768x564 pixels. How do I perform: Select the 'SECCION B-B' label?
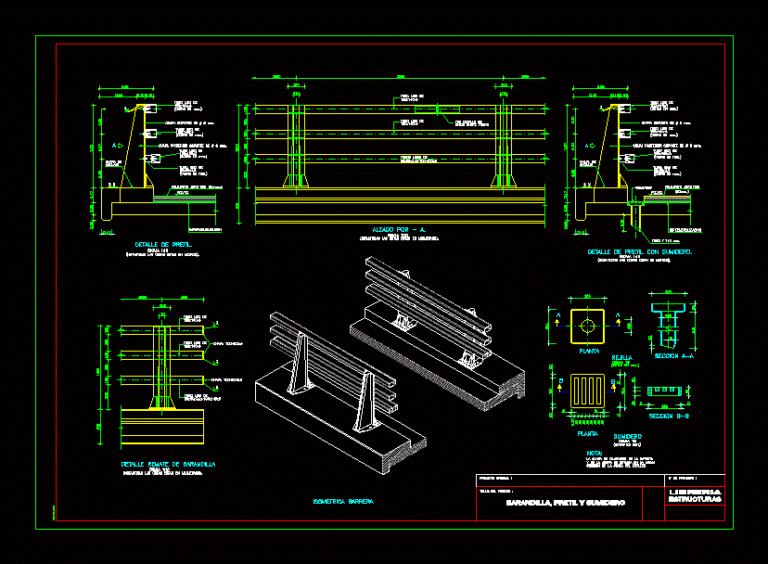(x=669, y=416)
